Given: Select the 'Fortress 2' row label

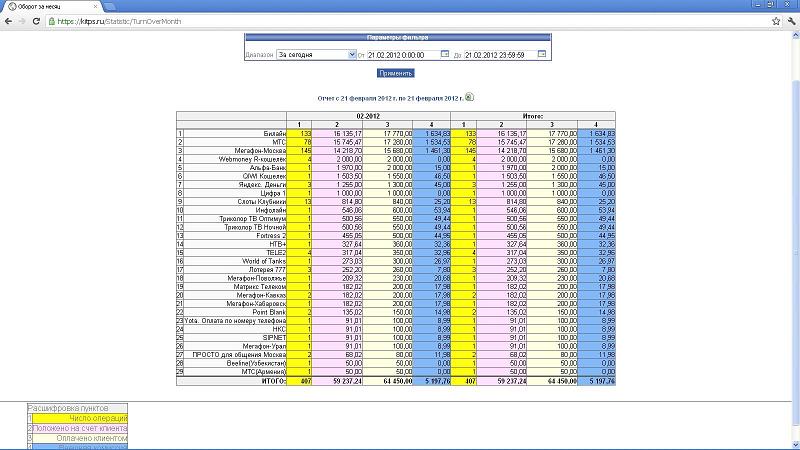Looking at the screenshot, I should pyautogui.click(x=271, y=236).
